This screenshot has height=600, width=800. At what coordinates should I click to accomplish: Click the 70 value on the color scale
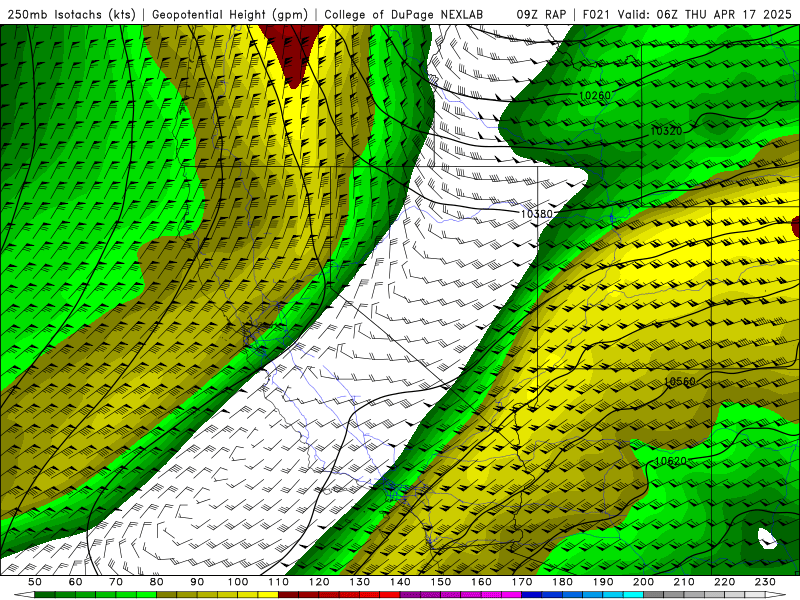(x=116, y=582)
